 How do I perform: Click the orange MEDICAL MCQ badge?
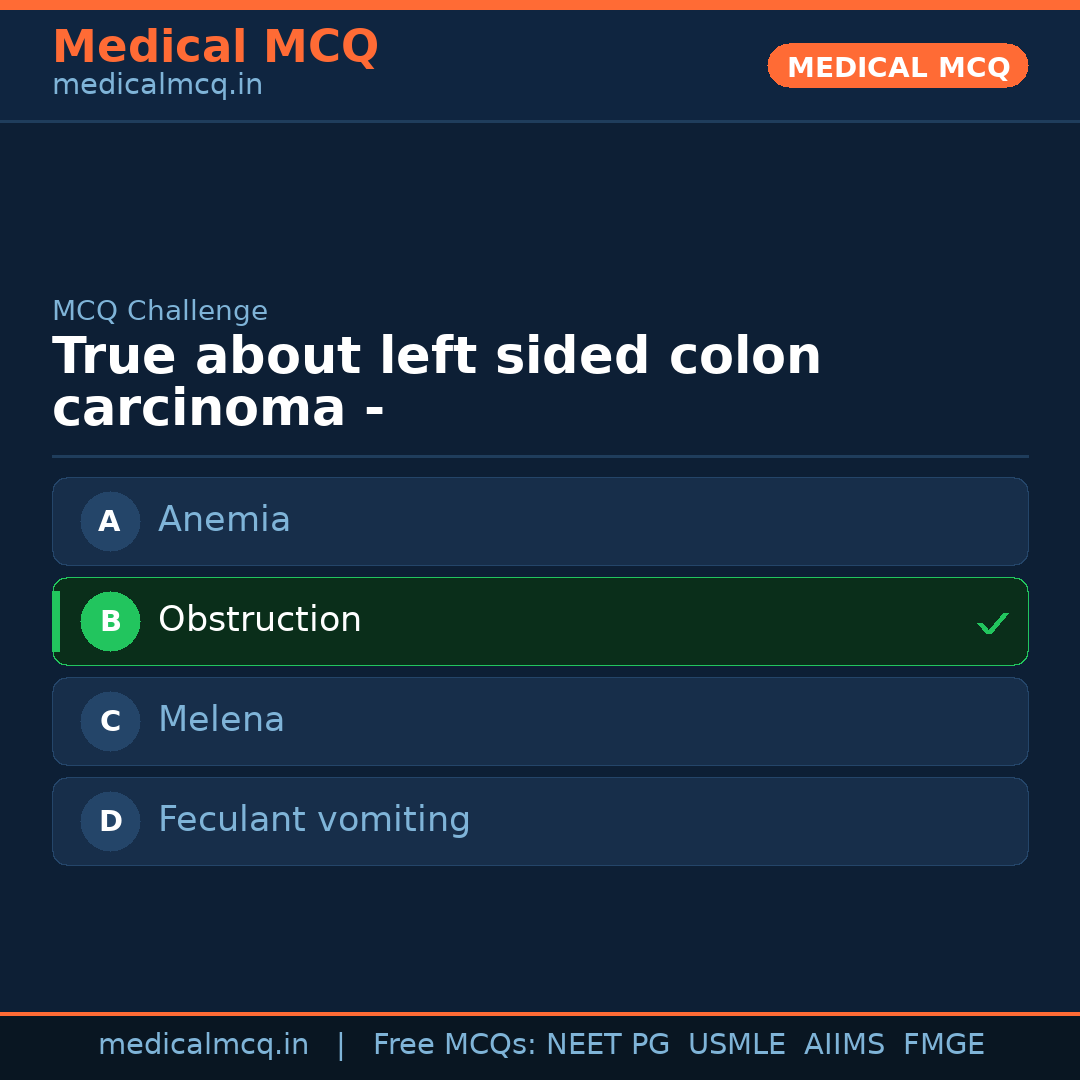897,66
